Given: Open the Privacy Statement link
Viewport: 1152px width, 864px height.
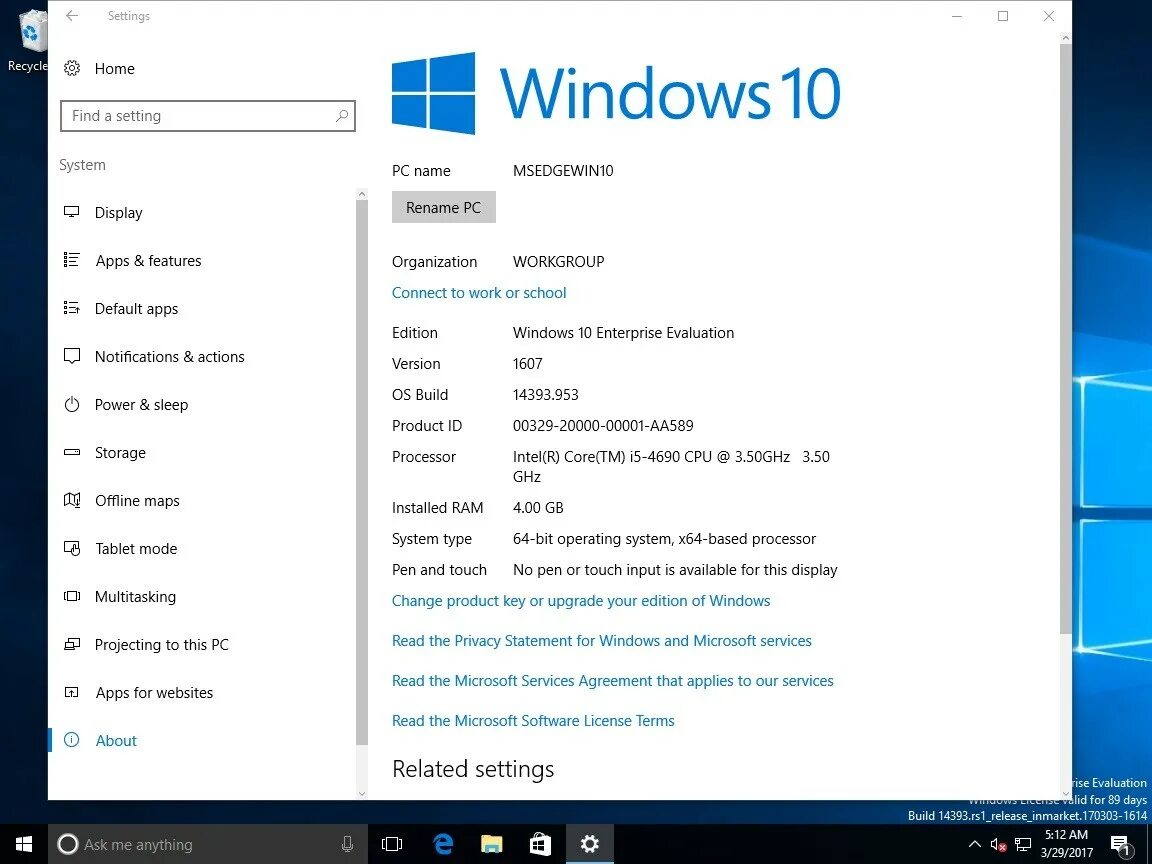Looking at the screenshot, I should [x=601, y=641].
